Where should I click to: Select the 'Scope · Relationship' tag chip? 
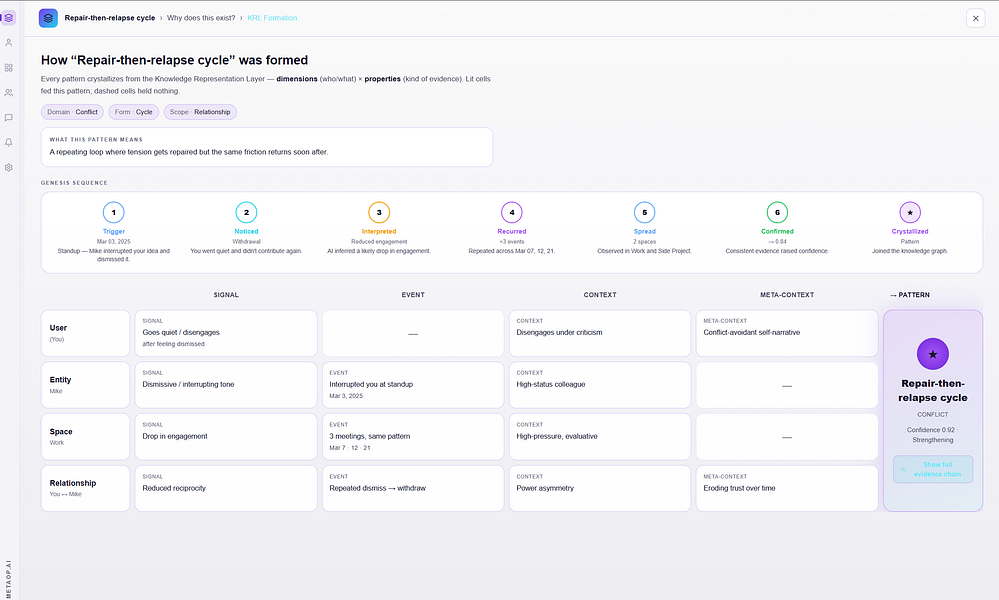coord(200,112)
